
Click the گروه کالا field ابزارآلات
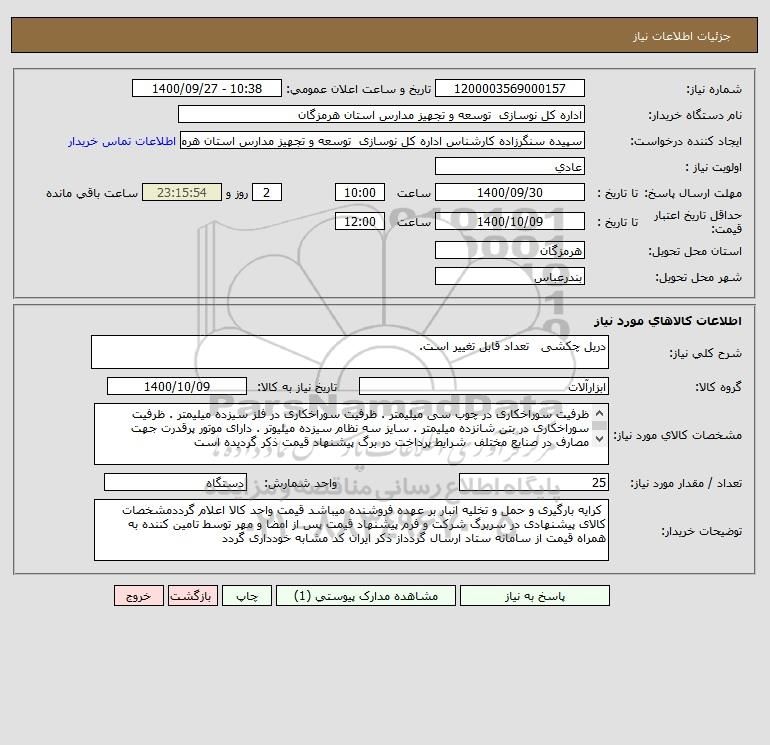pos(484,386)
